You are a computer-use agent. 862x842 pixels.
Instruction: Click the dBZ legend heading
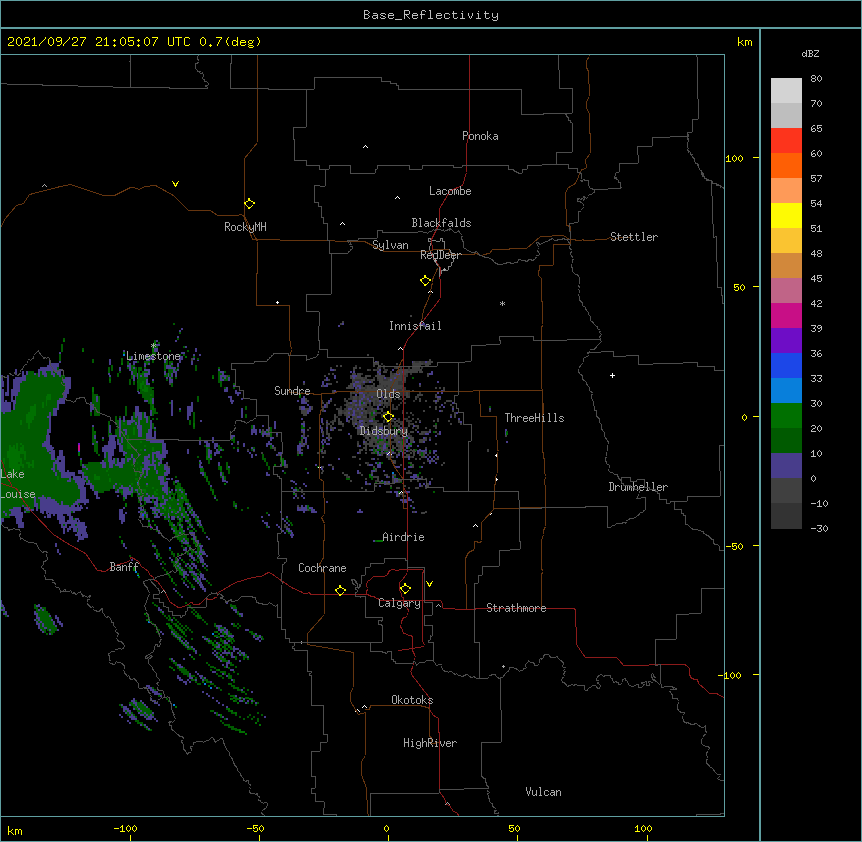click(810, 53)
